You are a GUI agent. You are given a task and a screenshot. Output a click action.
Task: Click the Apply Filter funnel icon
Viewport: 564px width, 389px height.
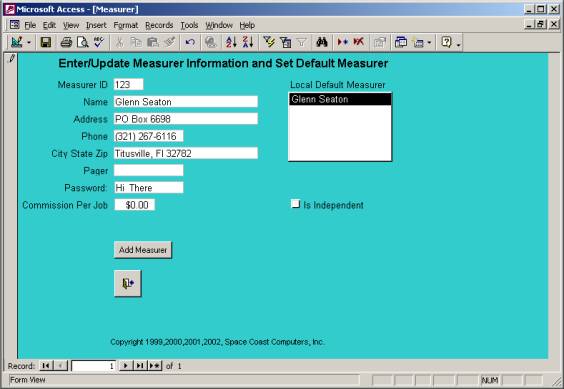[302, 42]
